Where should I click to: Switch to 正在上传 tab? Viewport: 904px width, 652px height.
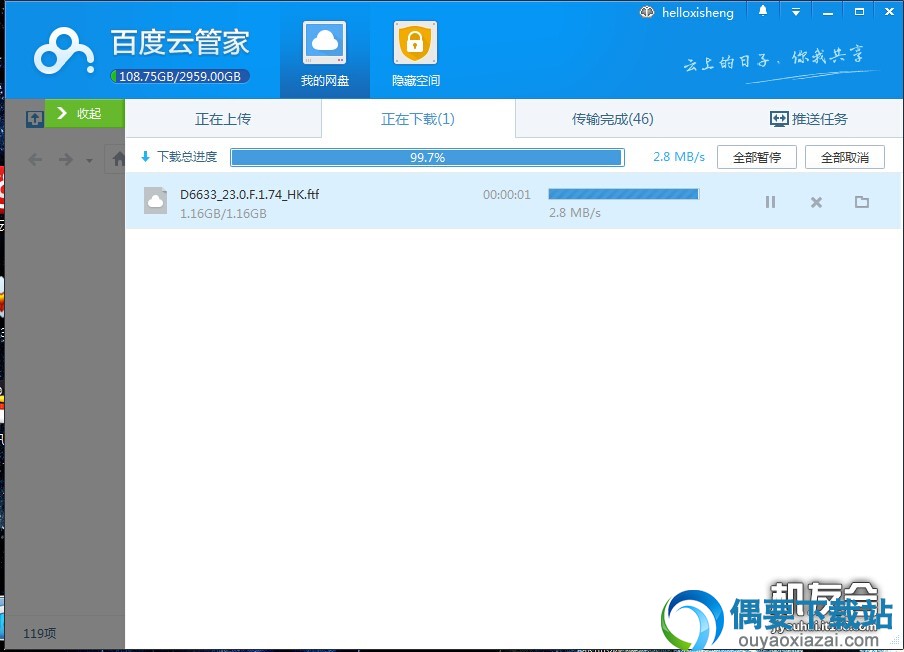(223, 119)
